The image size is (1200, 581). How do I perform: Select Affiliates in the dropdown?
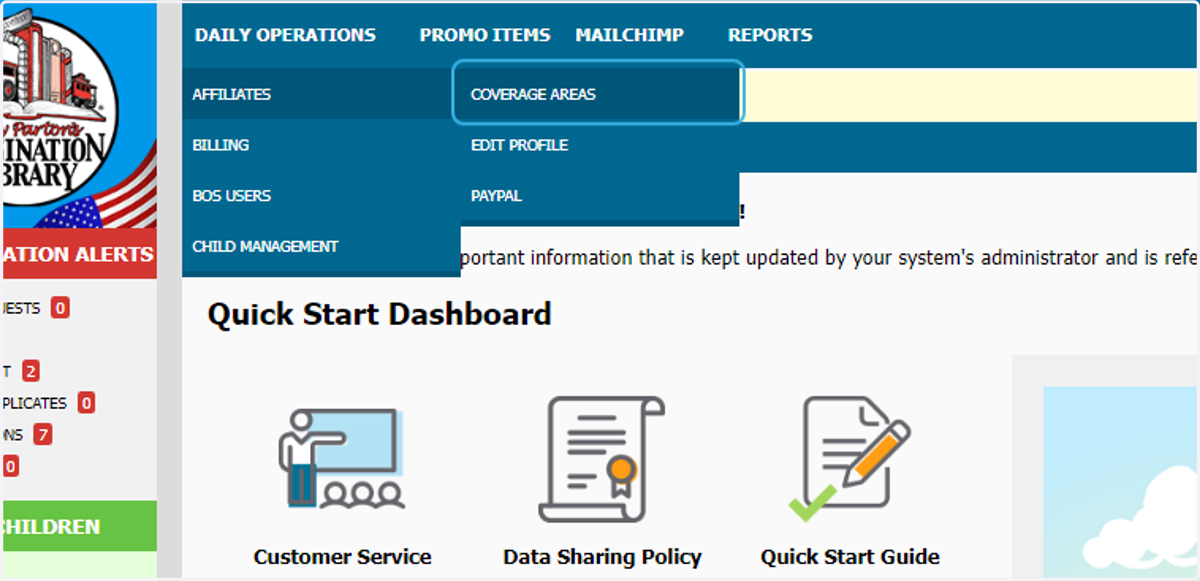pyautogui.click(x=321, y=94)
